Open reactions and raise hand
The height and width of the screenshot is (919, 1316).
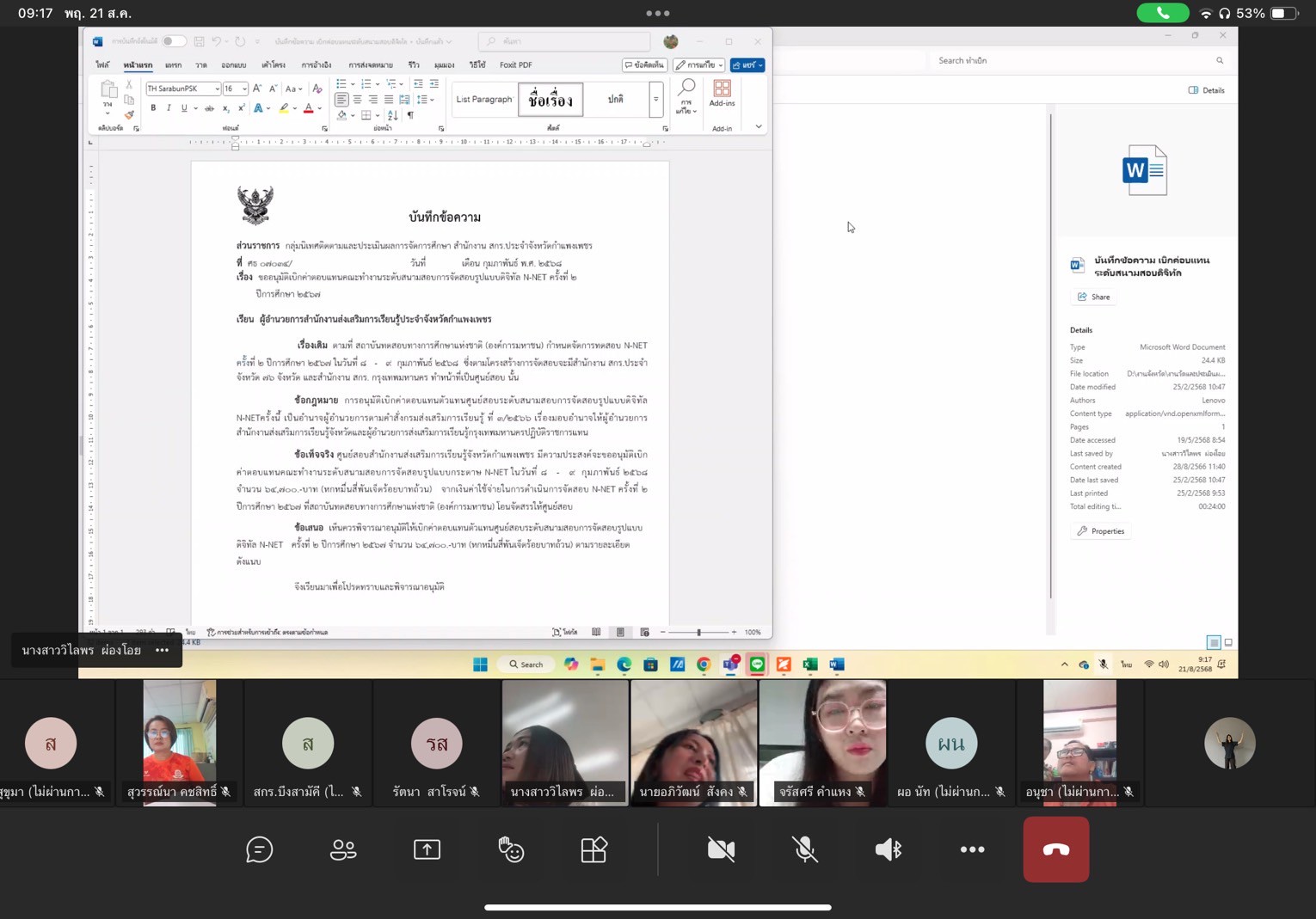click(511, 849)
